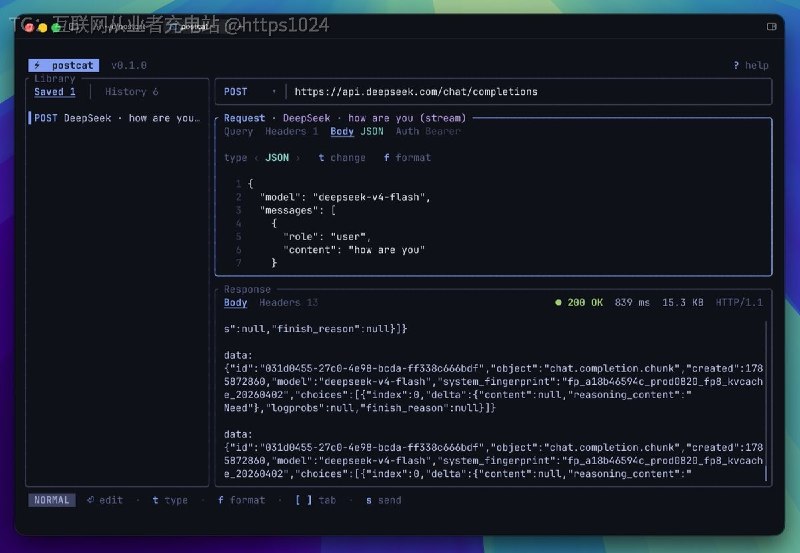
Task: Open the help question mark
Action: (736, 65)
